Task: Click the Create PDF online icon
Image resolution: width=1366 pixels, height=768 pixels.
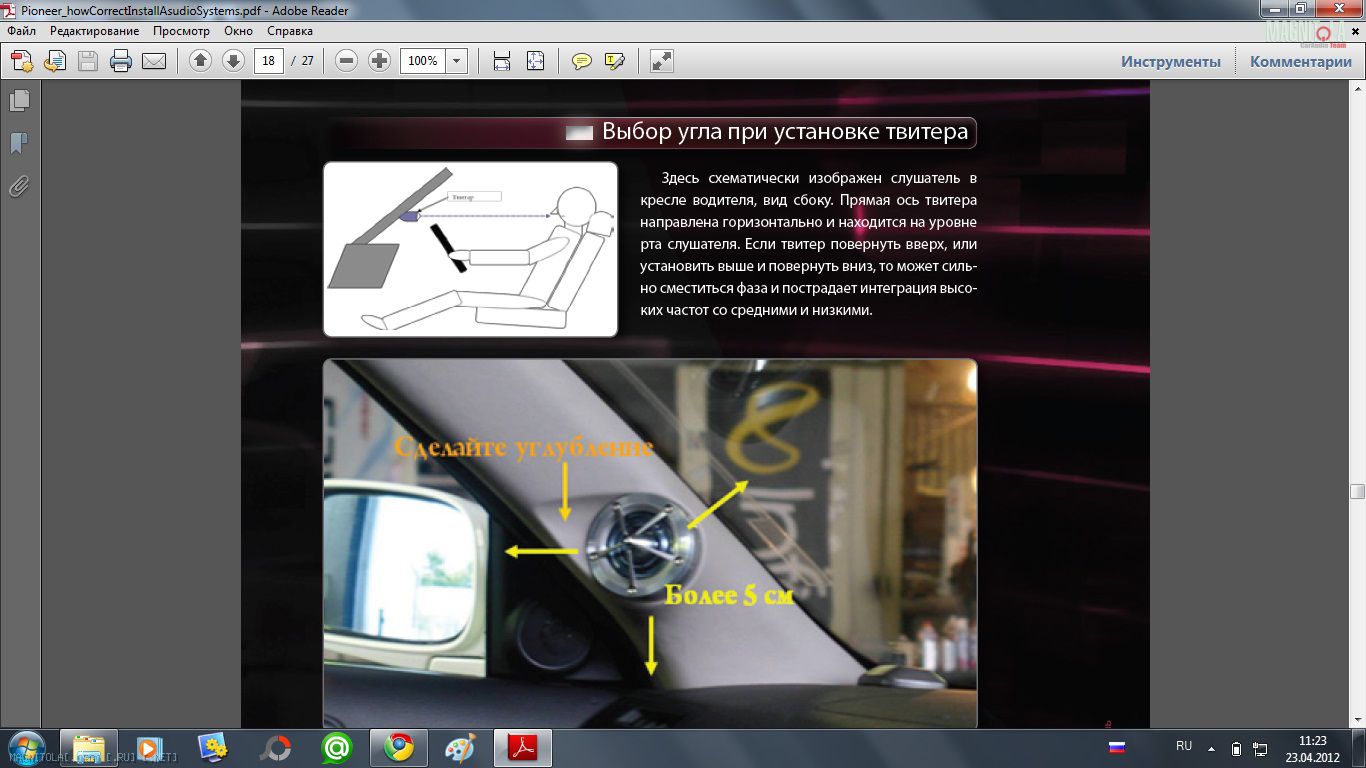Action: [x=22, y=61]
